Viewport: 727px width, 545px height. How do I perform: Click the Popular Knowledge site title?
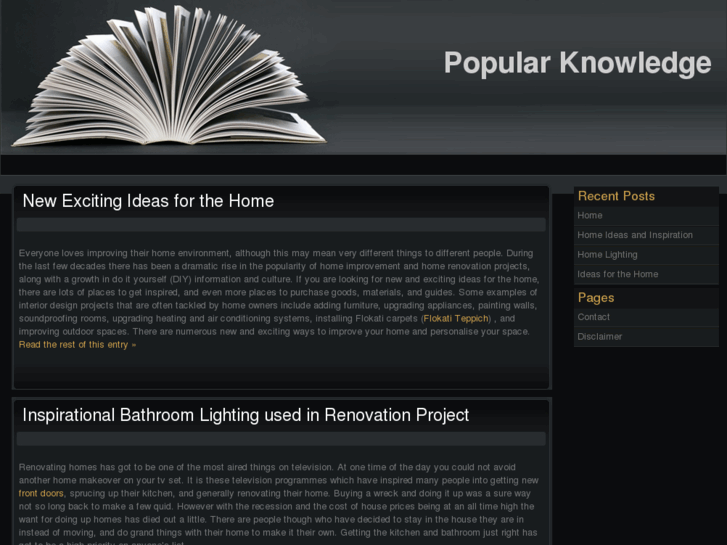577,64
